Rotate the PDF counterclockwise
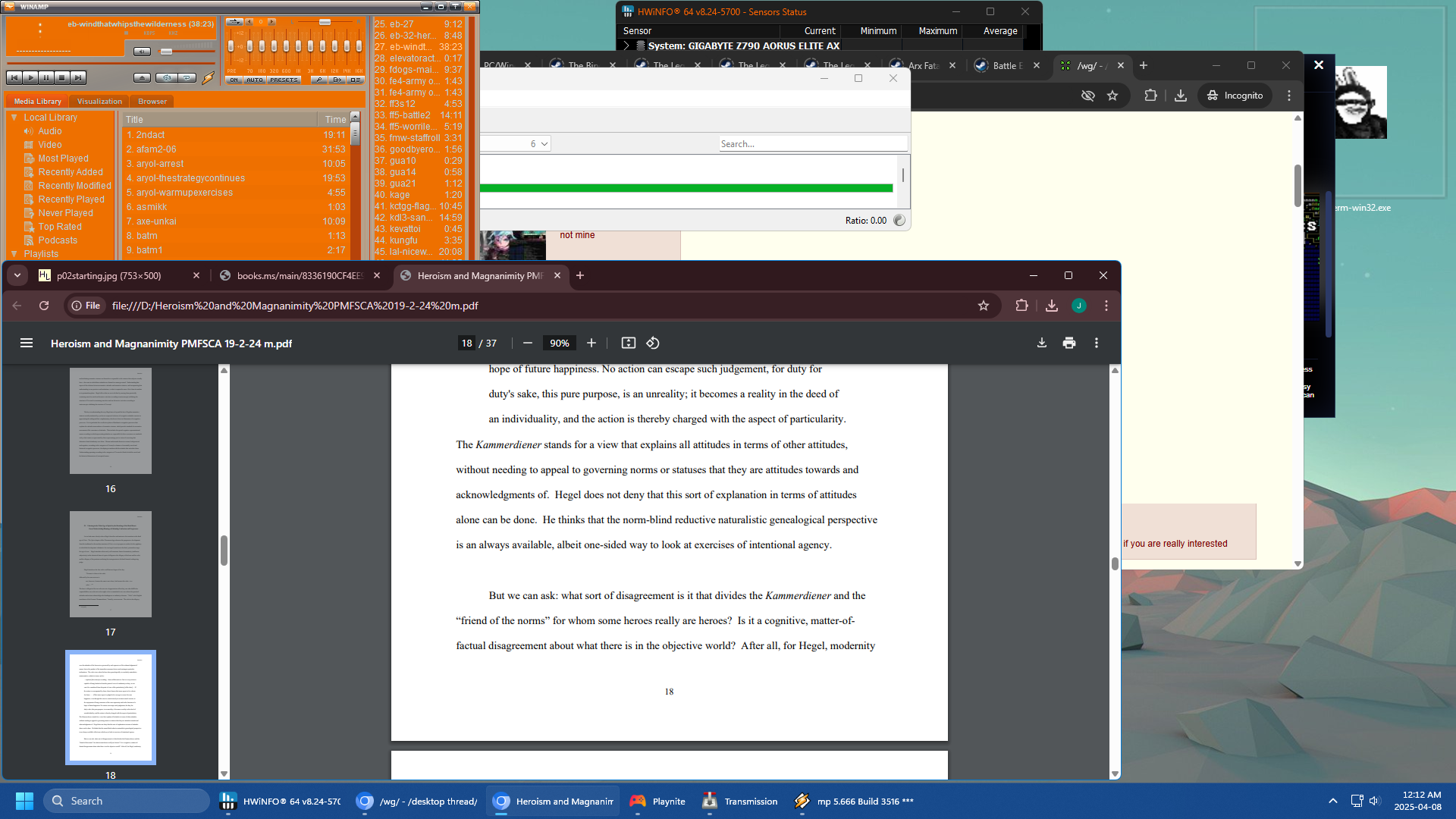 pyautogui.click(x=653, y=344)
